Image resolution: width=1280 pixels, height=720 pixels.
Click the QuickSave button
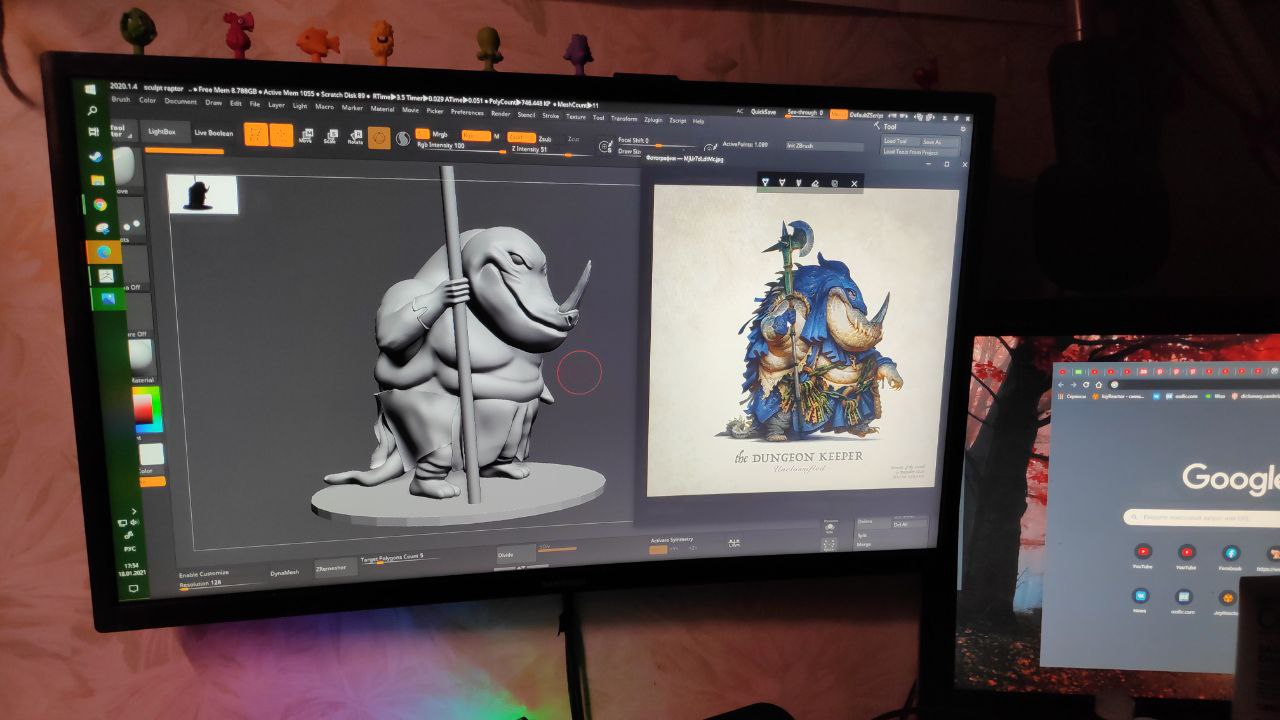[x=763, y=112]
